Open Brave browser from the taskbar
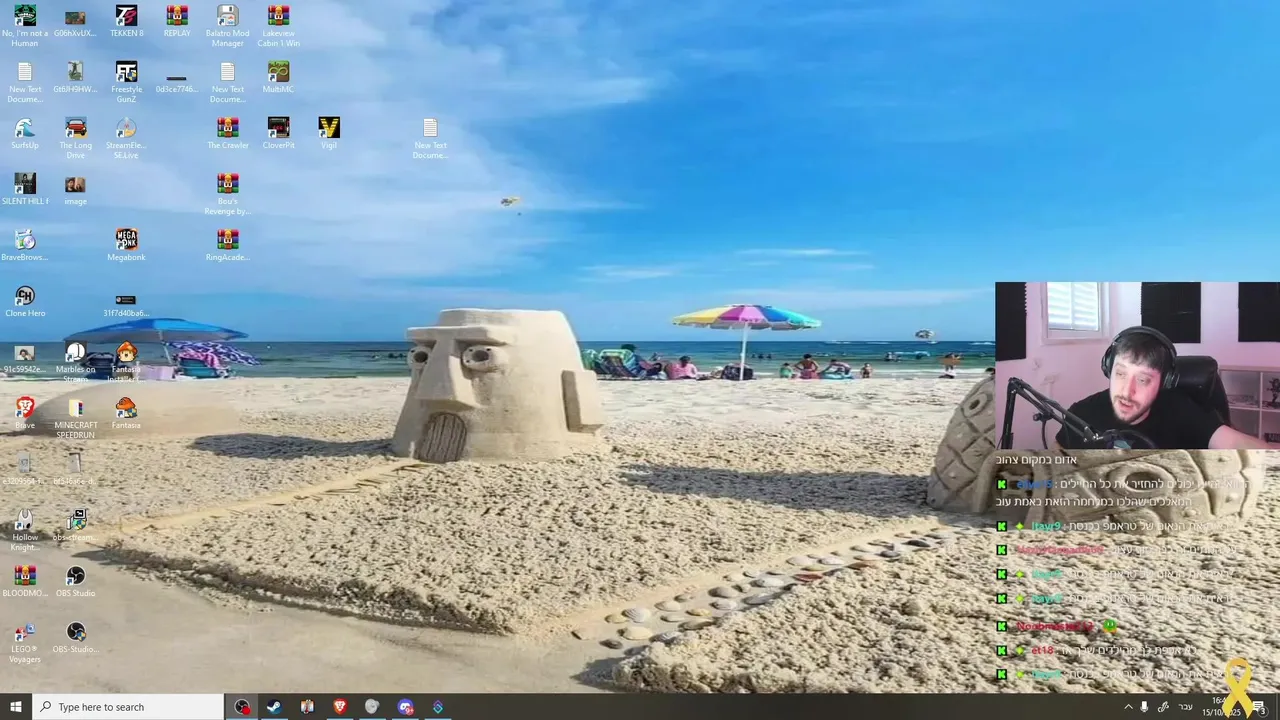Screen dimensions: 1280x720 (339, 707)
